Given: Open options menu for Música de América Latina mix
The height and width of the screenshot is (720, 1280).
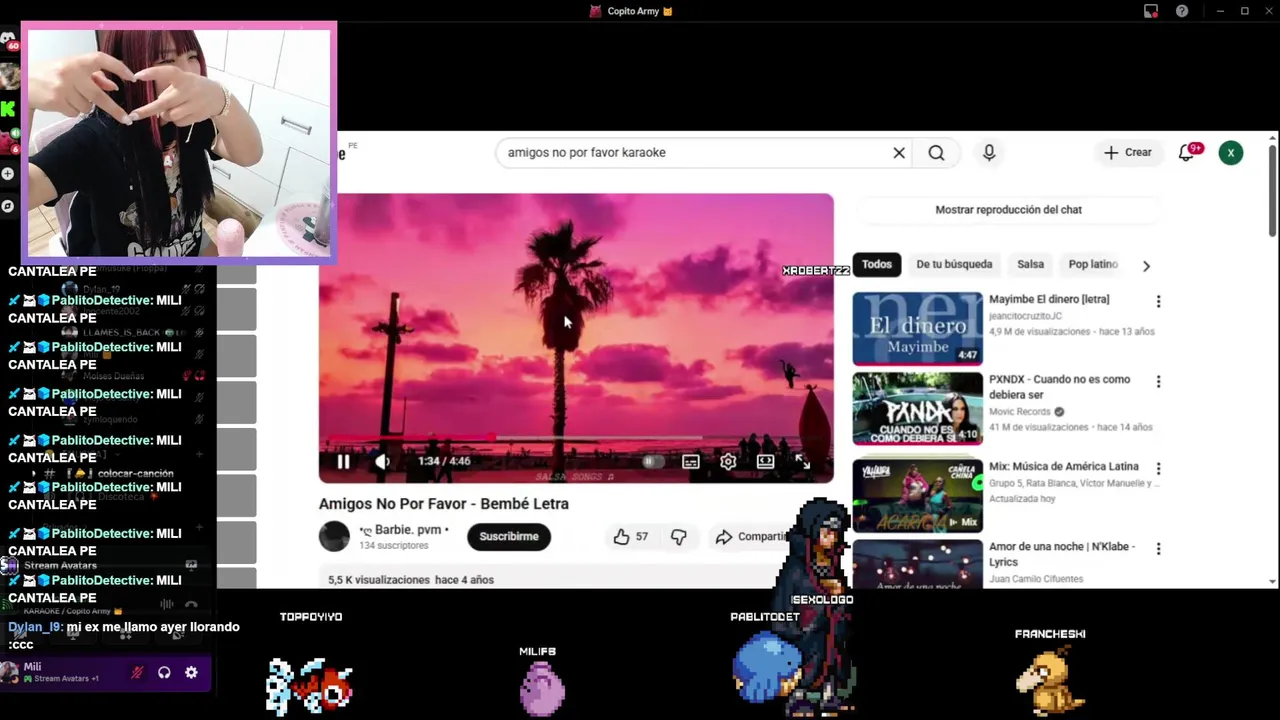Looking at the screenshot, I should [1159, 468].
